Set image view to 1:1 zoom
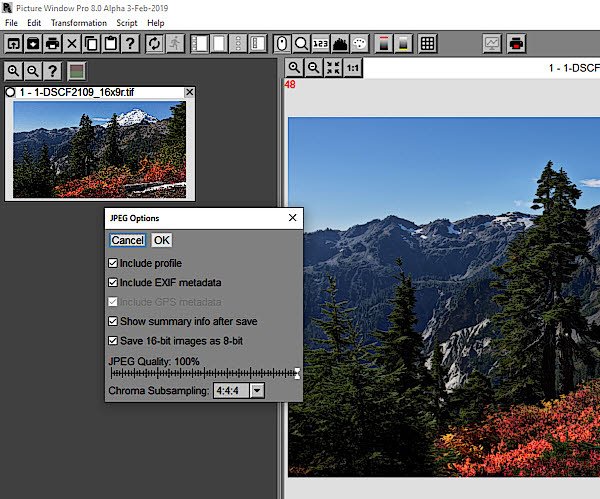 pyautogui.click(x=353, y=68)
